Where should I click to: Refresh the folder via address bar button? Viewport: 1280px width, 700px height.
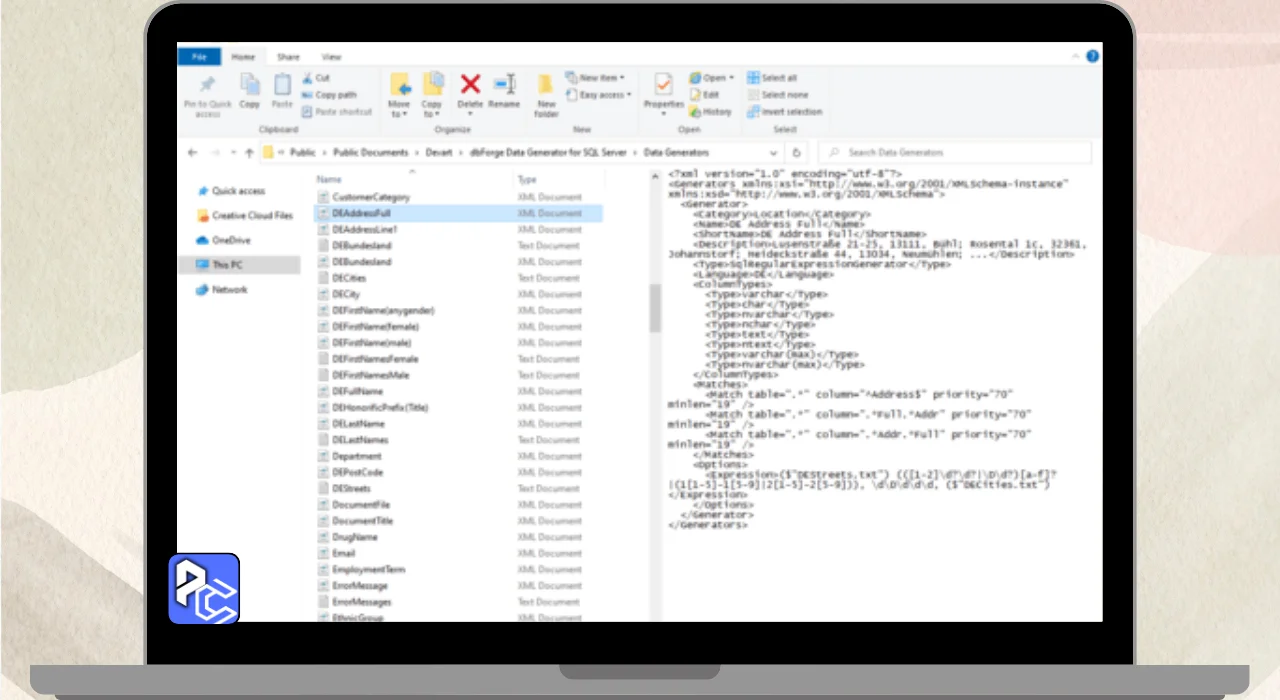(x=796, y=153)
